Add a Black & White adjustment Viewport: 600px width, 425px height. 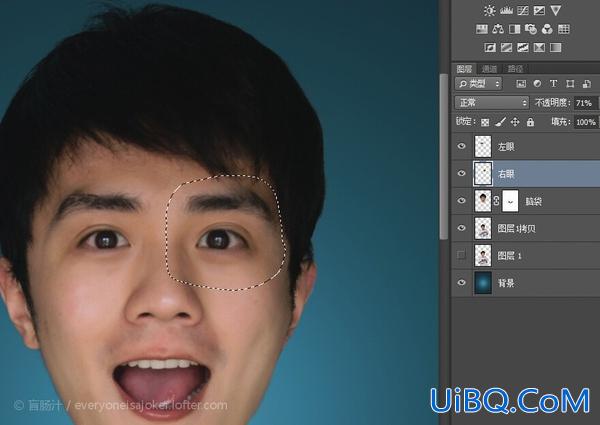(514, 29)
